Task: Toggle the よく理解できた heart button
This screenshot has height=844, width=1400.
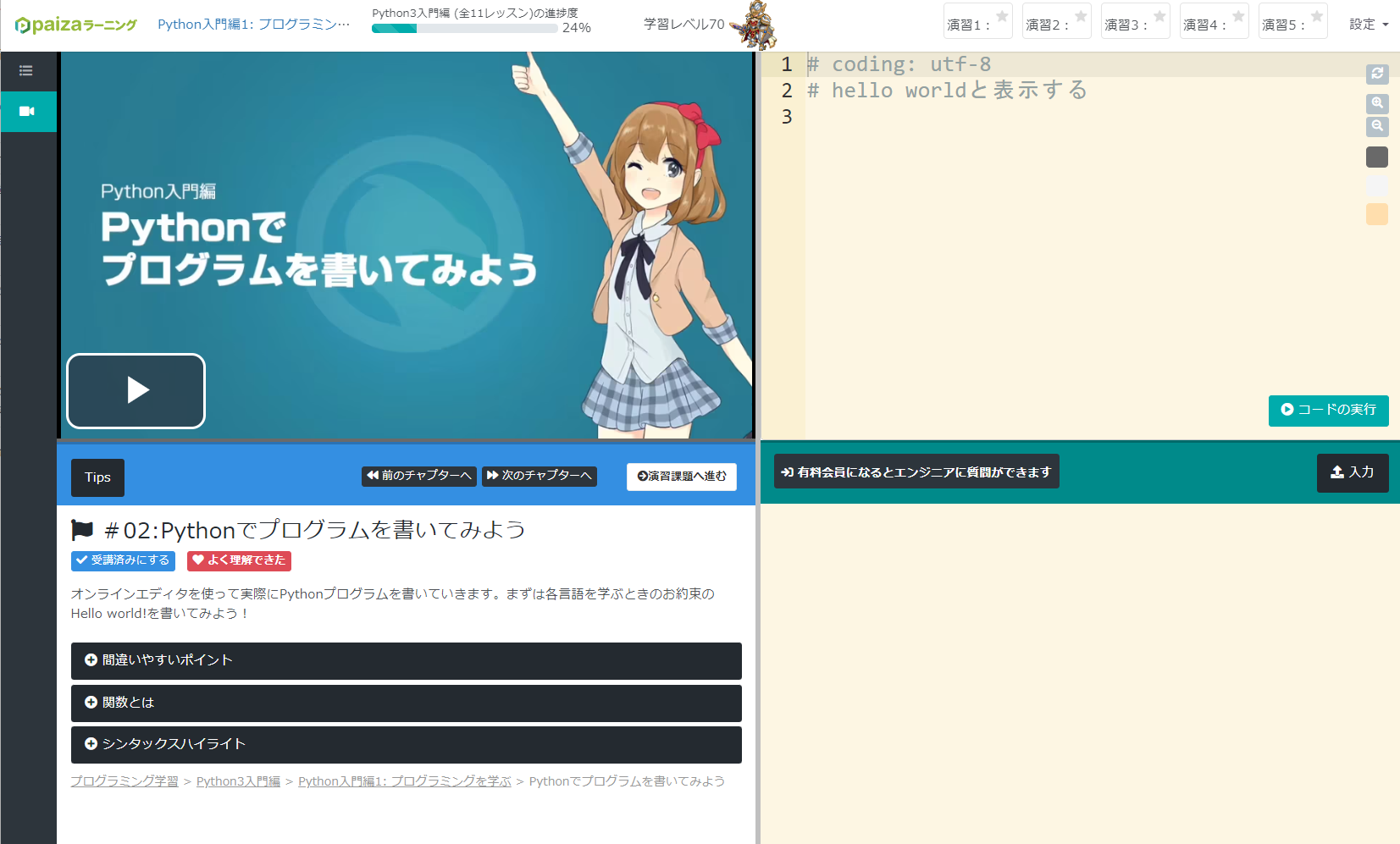Action: click(239, 560)
